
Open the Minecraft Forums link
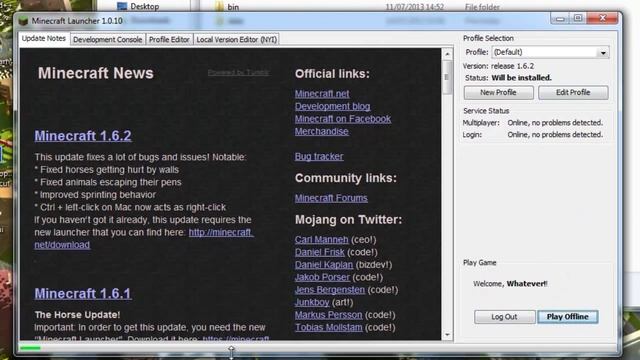pyautogui.click(x=331, y=198)
